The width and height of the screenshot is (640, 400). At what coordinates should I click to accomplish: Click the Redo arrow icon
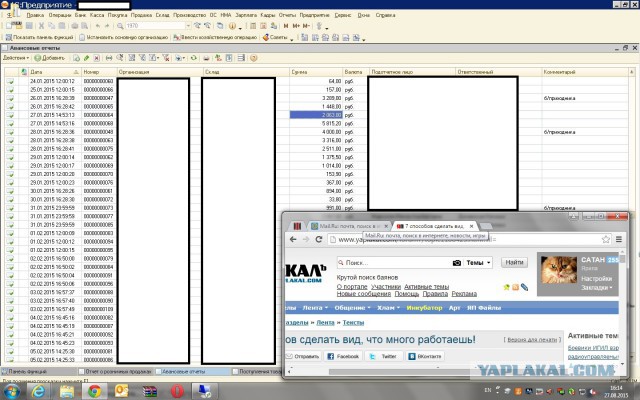(107, 26)
